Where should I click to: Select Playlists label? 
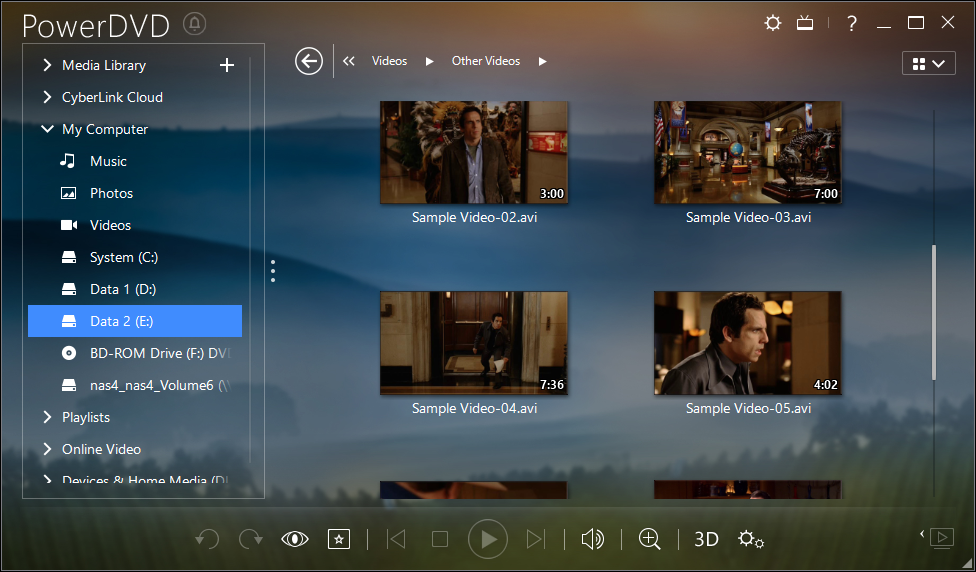tap(86, 417)
